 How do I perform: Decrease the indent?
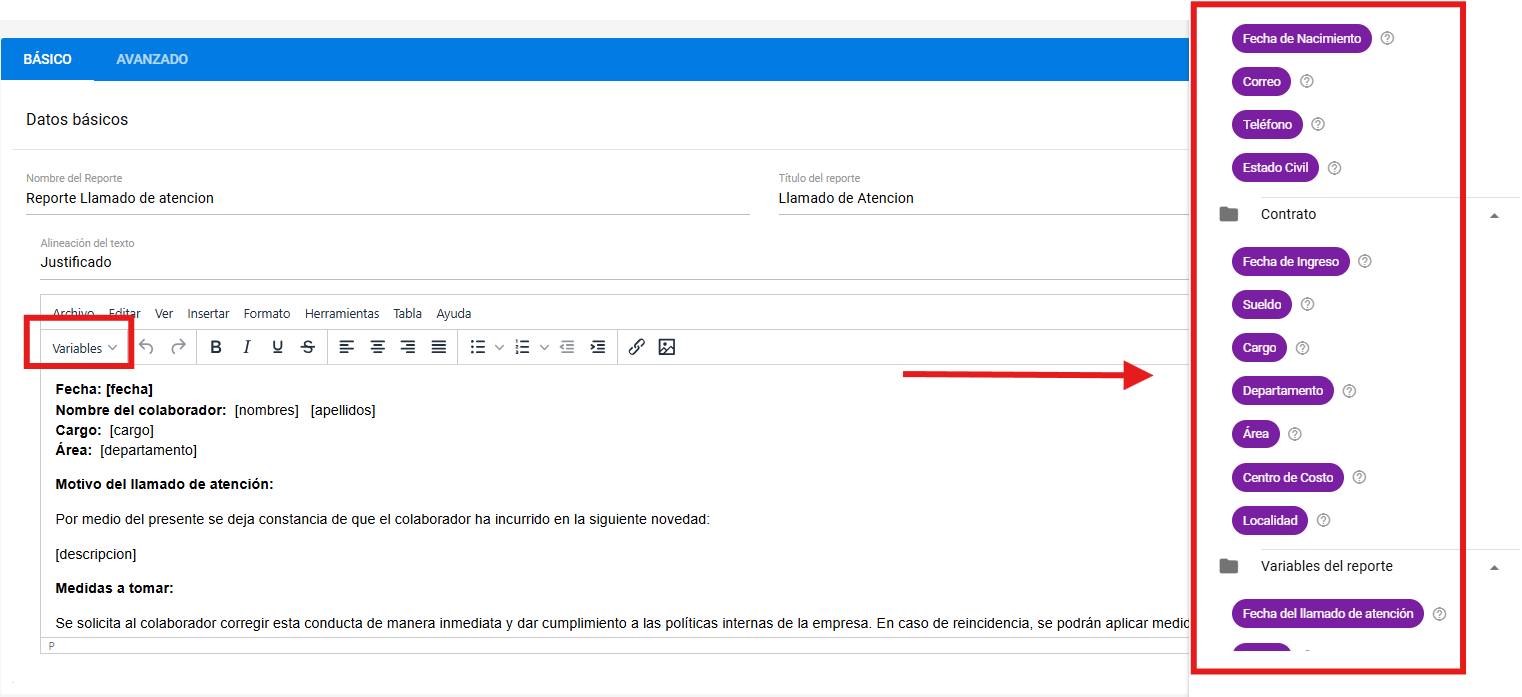567,347
